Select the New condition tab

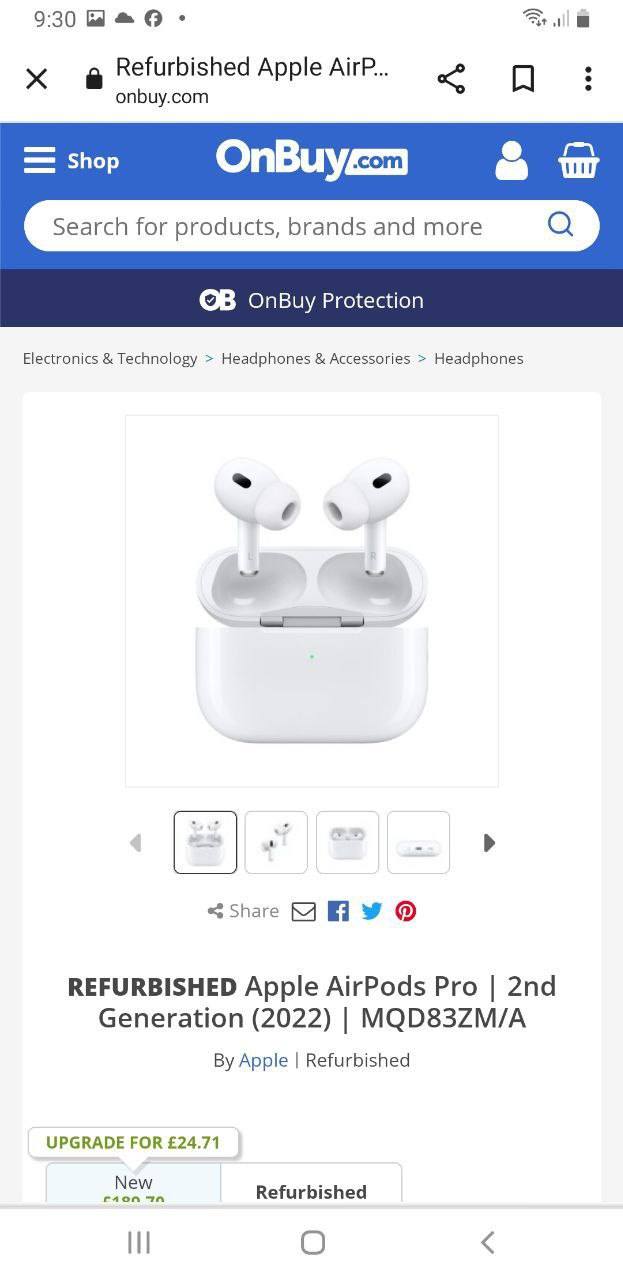point(133,1184)
